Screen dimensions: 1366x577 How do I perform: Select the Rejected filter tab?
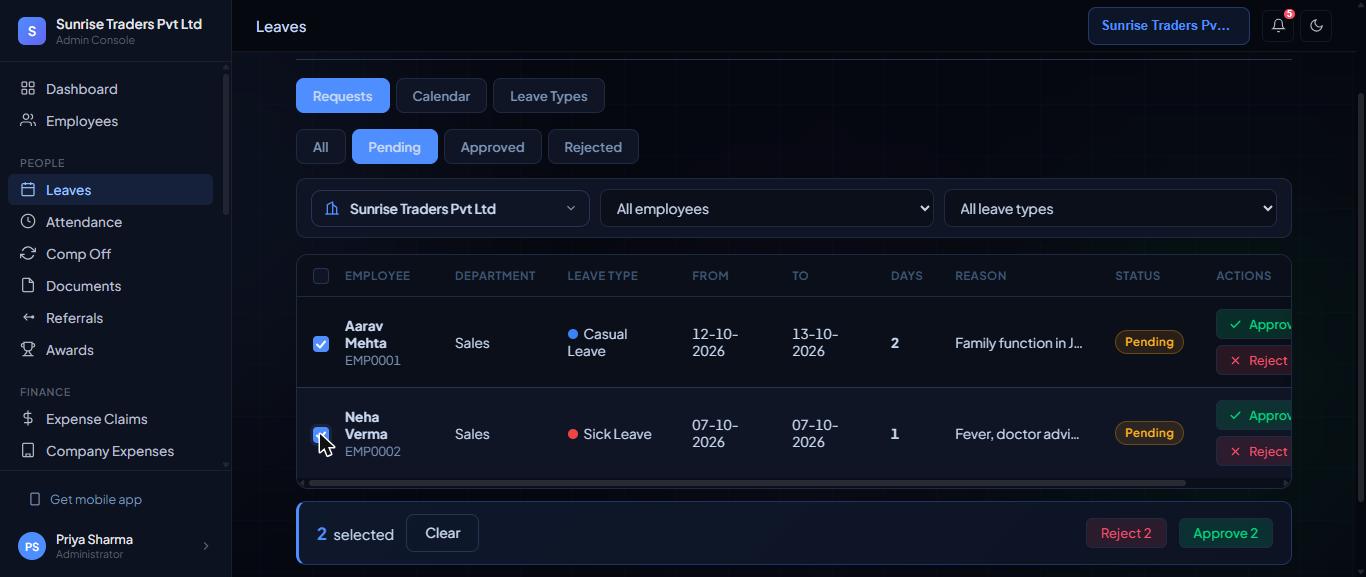click(x=593, y=147)
